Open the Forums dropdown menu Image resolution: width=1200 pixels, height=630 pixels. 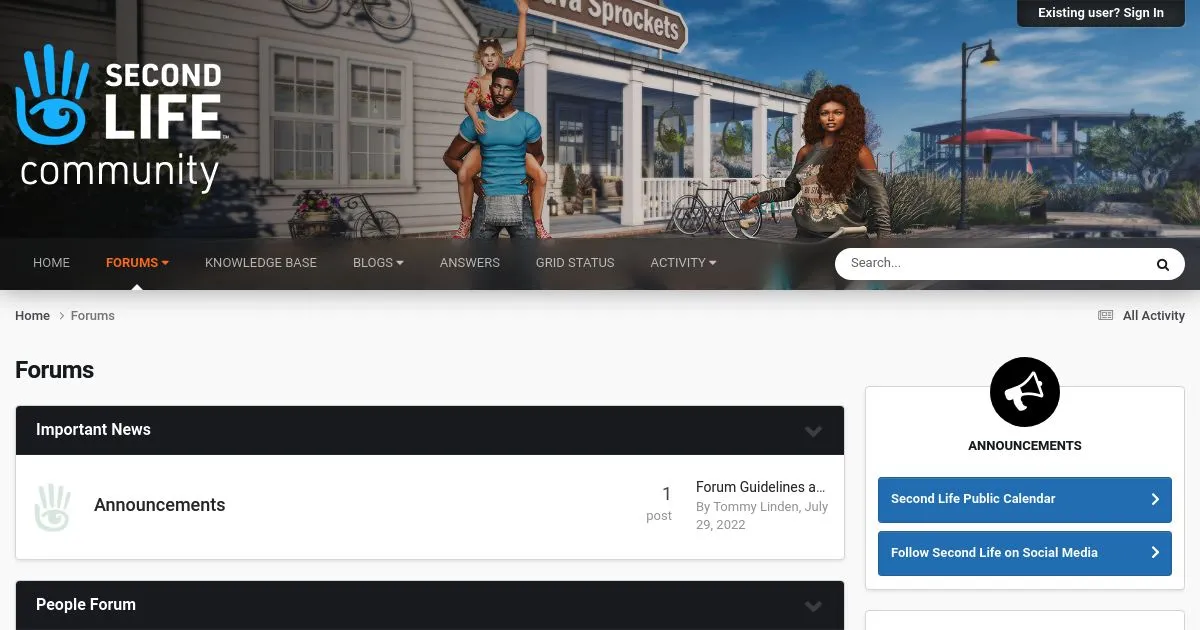click(137, 263)
